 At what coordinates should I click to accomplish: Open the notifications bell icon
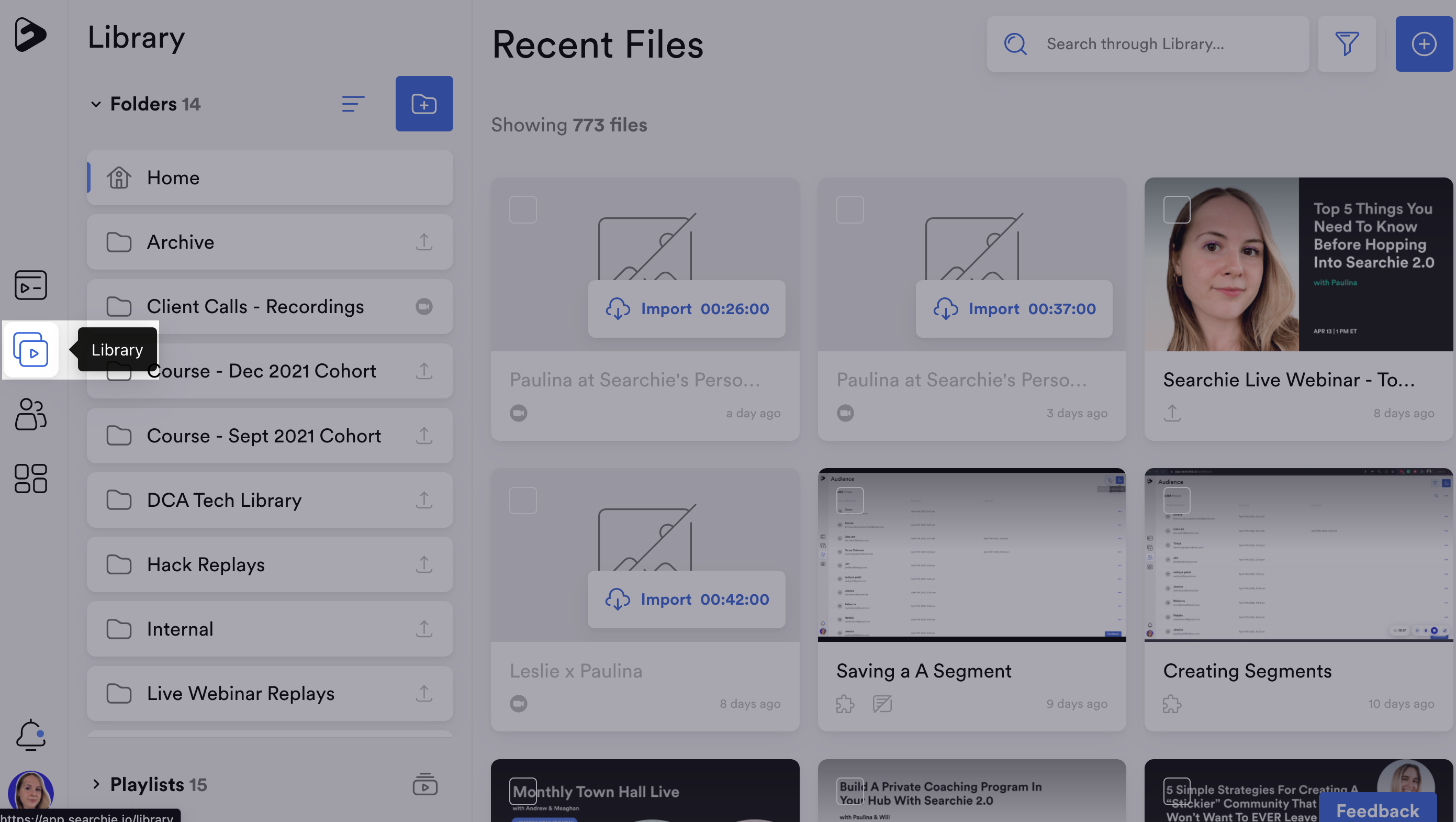point(30,735)
